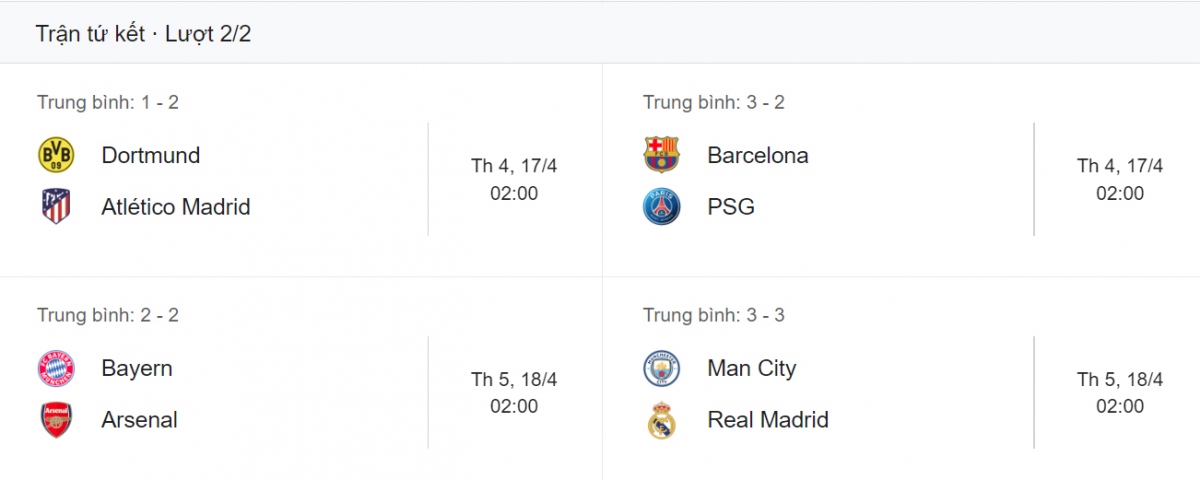Image resolution: width=1200 pixels, height=480 pixels.
Task: Click the PSG club crest
Action: [661, 207]
